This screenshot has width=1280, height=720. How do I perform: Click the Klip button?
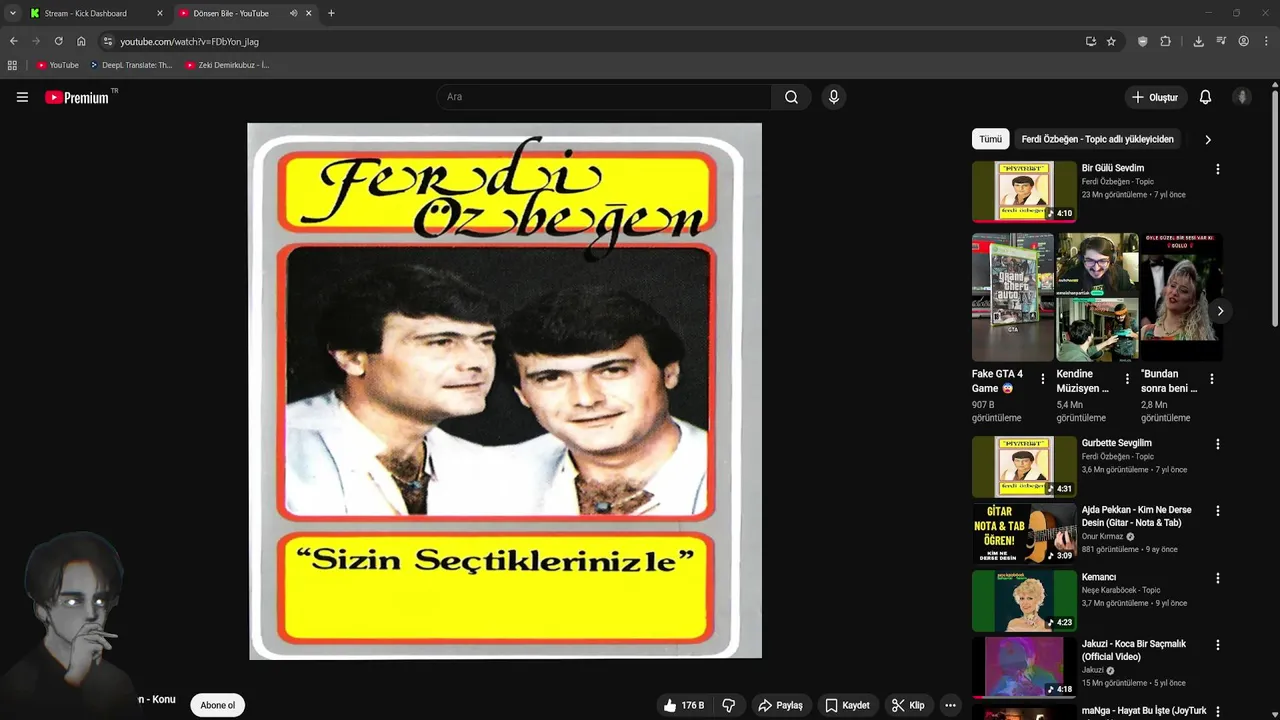click(x=908, y=705)
